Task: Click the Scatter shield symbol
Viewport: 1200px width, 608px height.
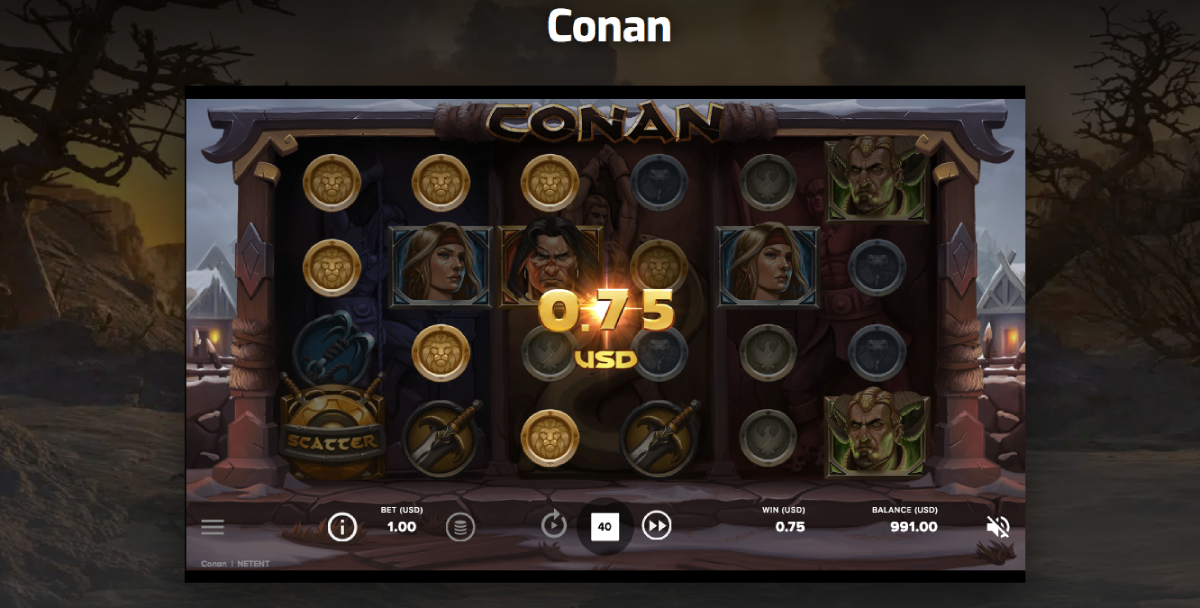Action: tap(332, 431)
